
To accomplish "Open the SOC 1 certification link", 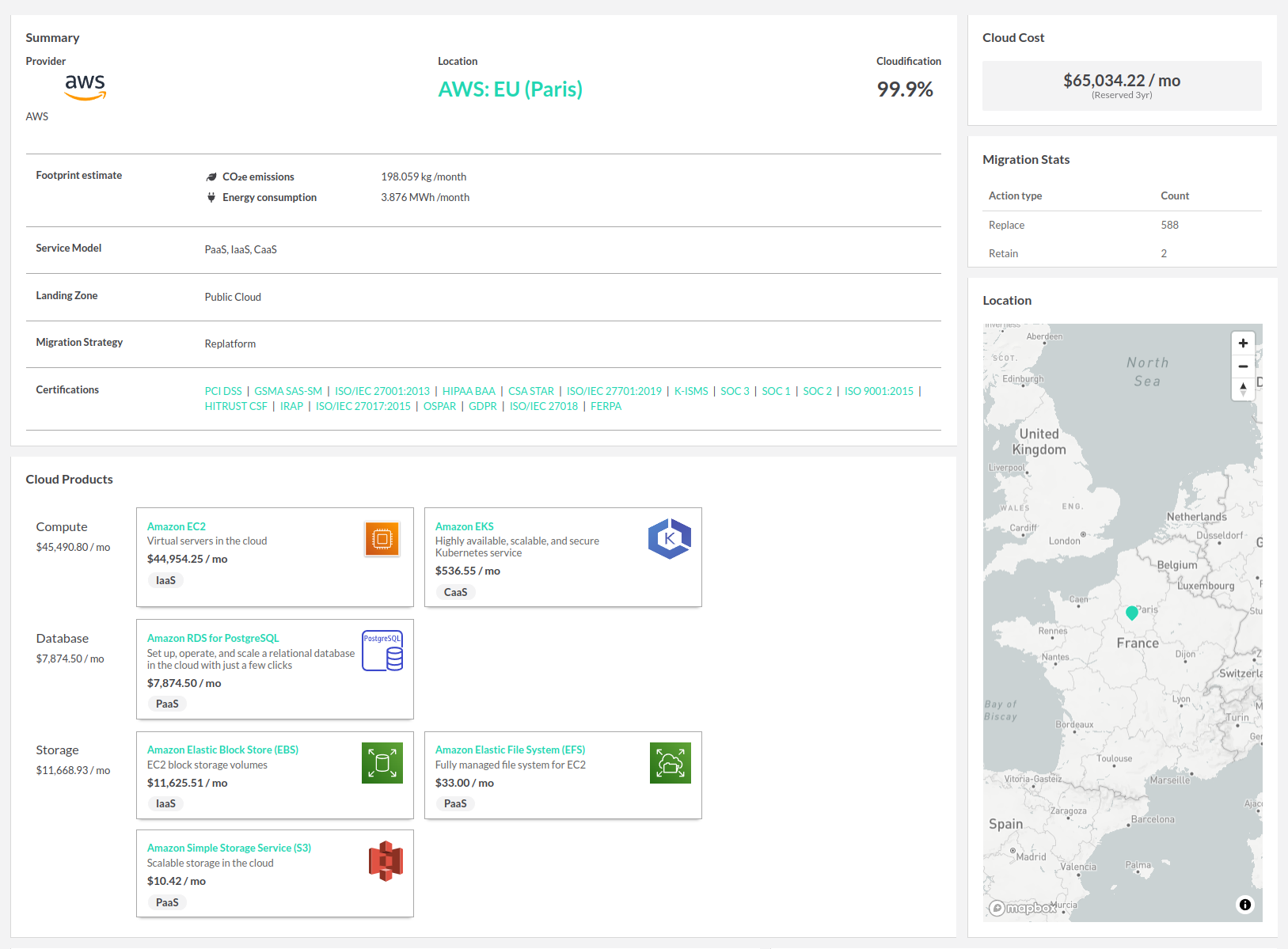I will [x=776, y=391].
